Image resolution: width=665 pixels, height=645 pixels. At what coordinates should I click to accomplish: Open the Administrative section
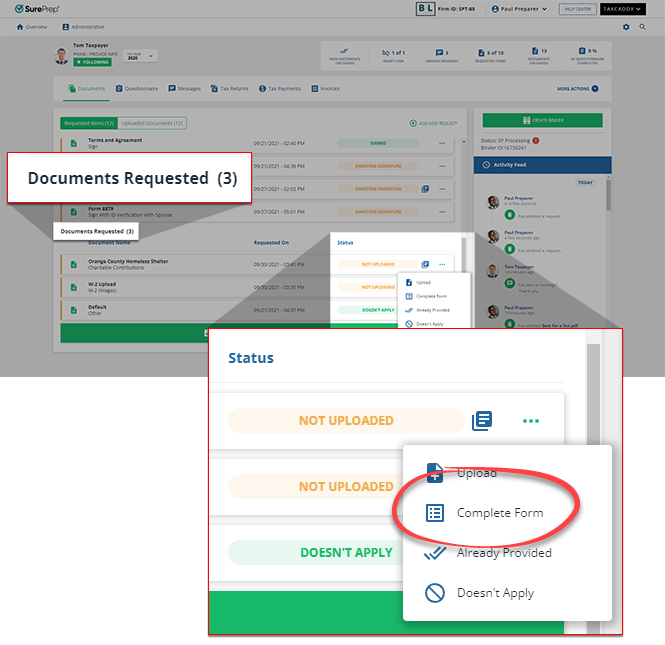(83, 27)
